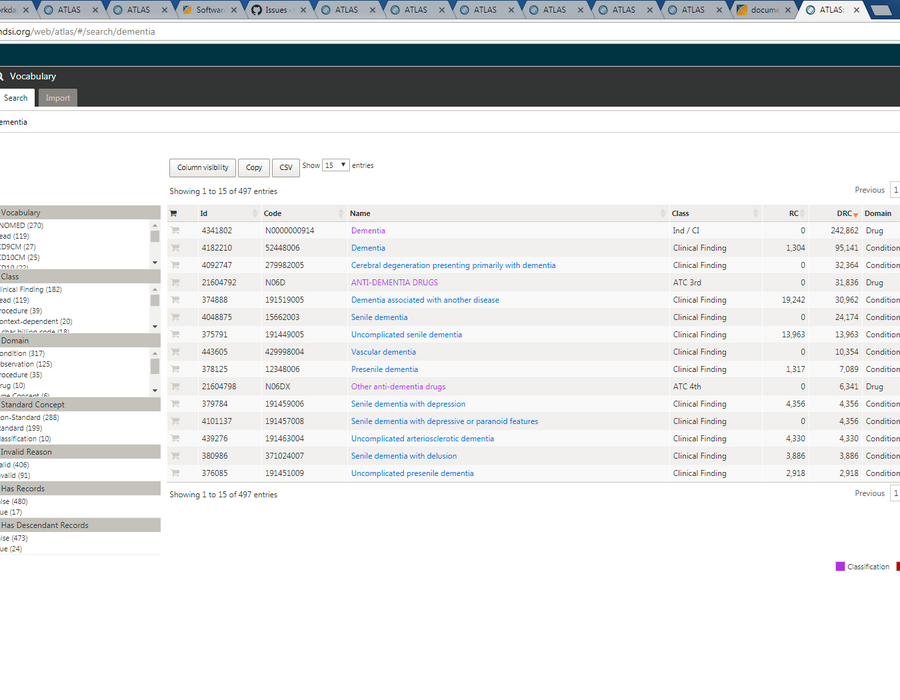Filter by Non-Standard (288) concepts
The width and height of the screenshot is (900, 700).
click(x=30, y=417)
